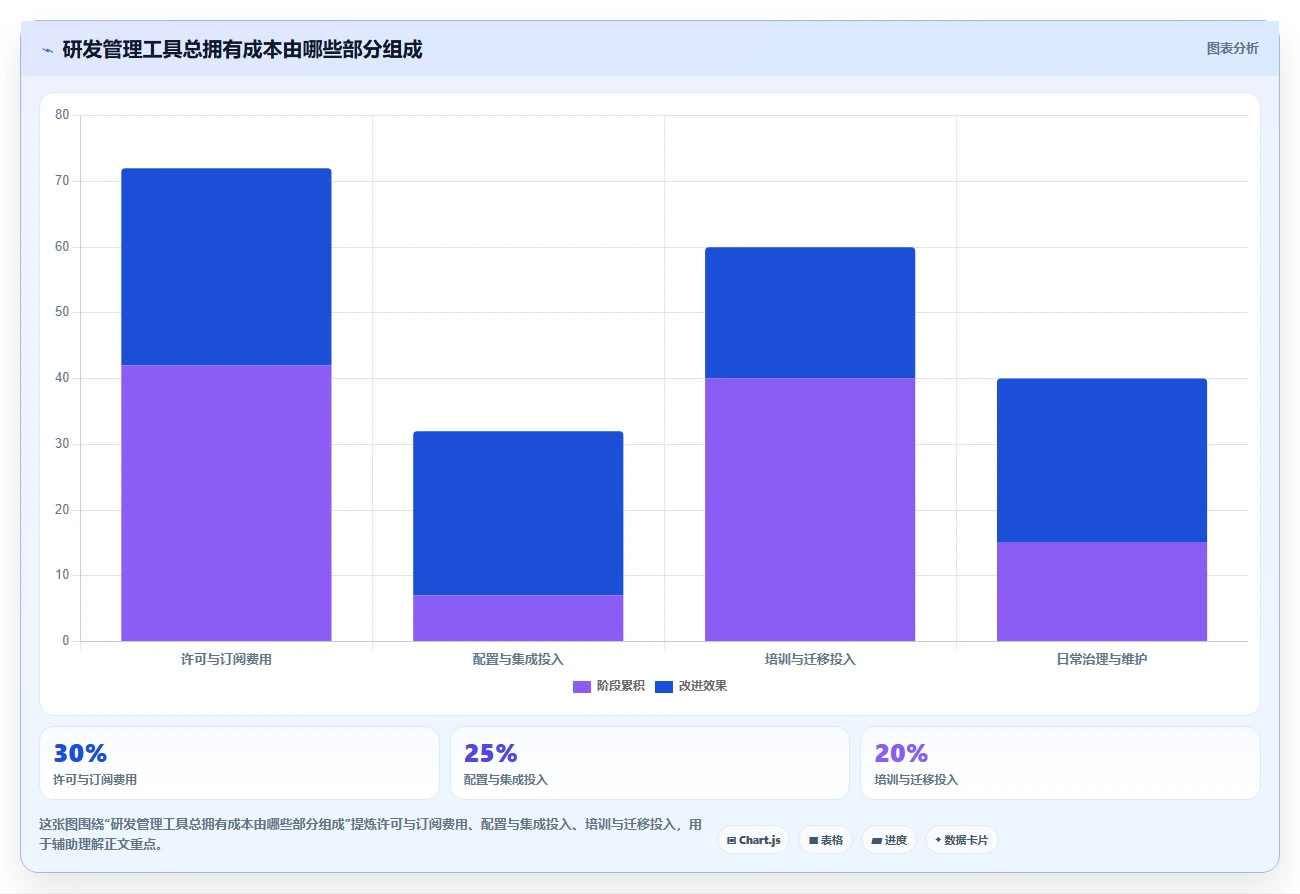
Task: Select the 30% 许可与订阅费用 card
Action: [239, 763]
